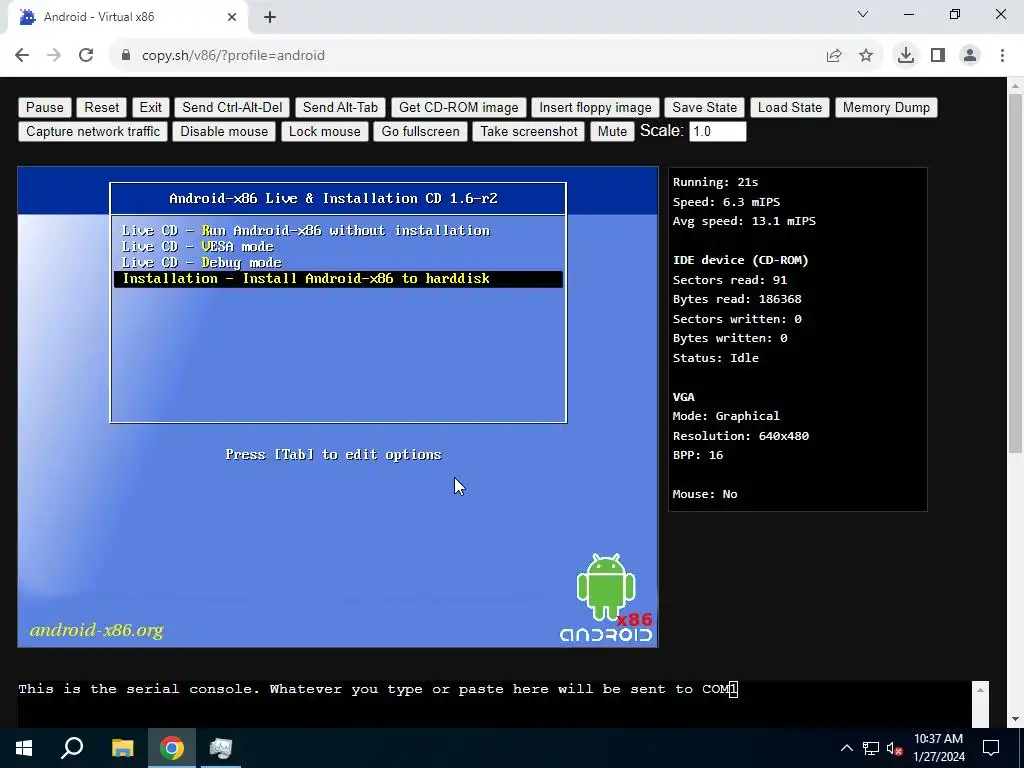The image size is (1024, 768).
Task: Select Live CD Debug mode entry
Action: click(x=202, y=263)
